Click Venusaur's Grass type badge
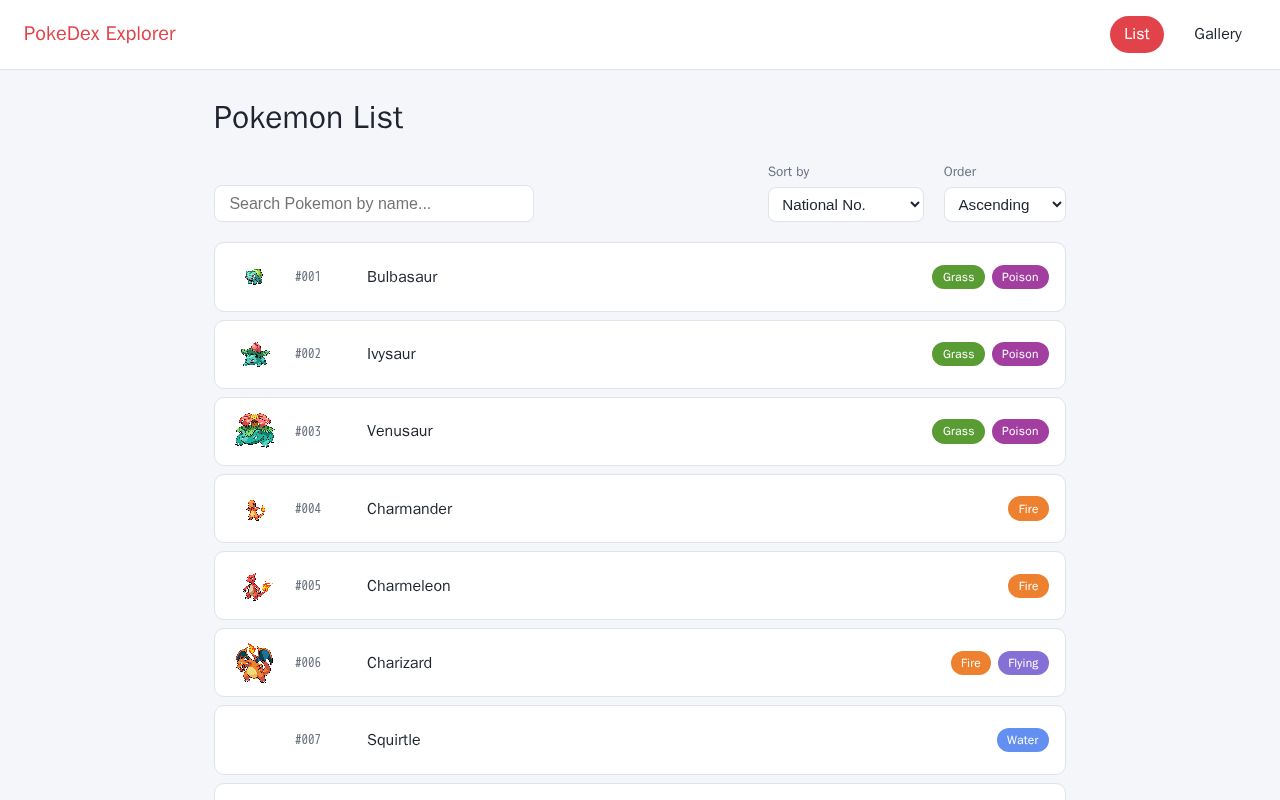This screenshot has width=1280, height=800. (958, 431)
